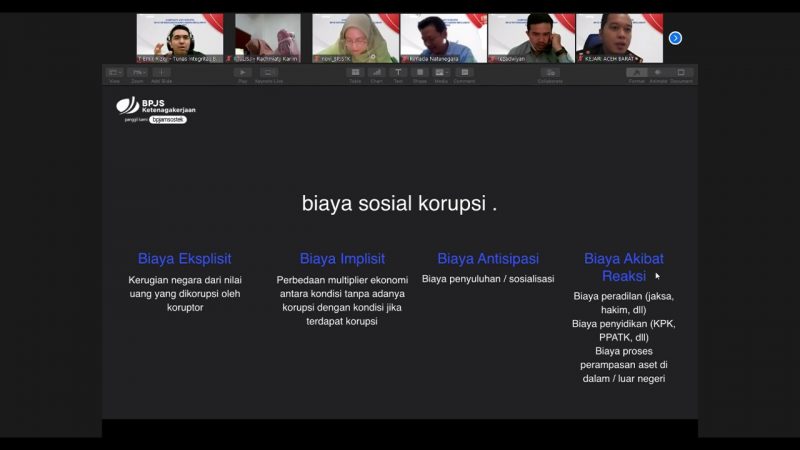Show more participants with the blue arrow
Screen dimensions: 800x450
pos(675,38)
